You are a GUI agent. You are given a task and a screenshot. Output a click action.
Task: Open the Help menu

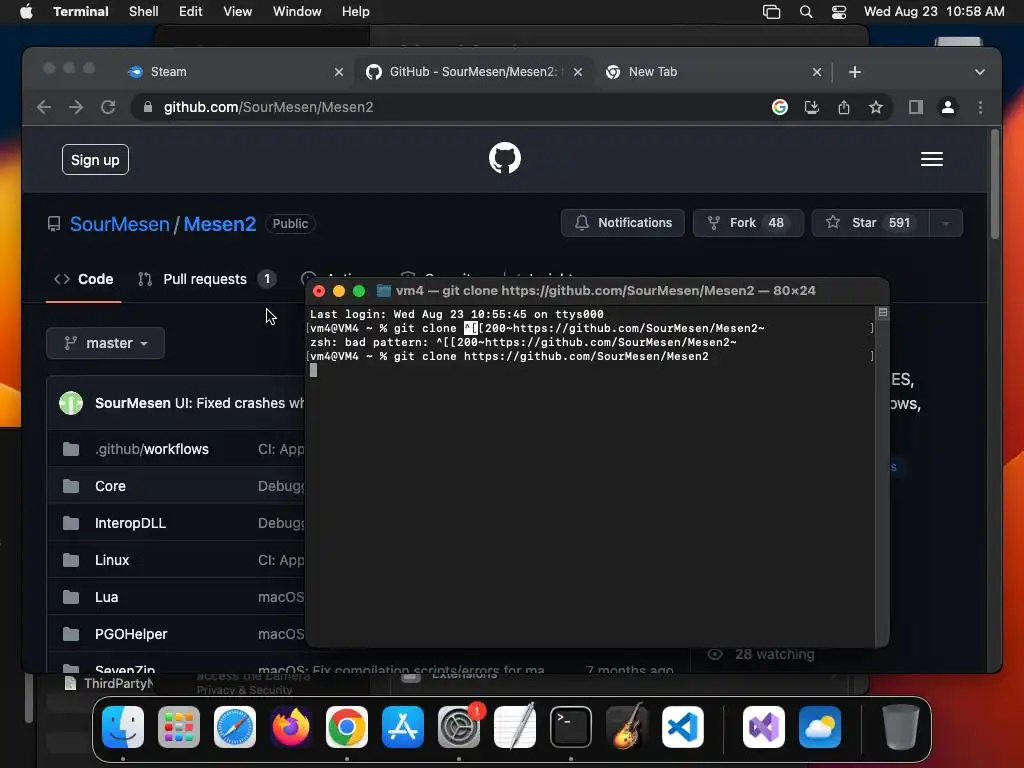coord(355,12)
